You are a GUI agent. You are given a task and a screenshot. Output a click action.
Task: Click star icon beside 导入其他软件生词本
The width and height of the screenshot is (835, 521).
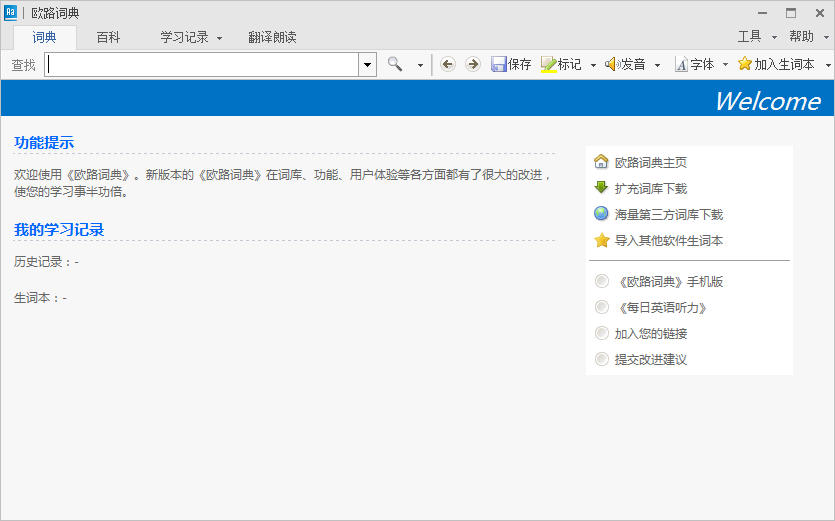tap(601, 240)
